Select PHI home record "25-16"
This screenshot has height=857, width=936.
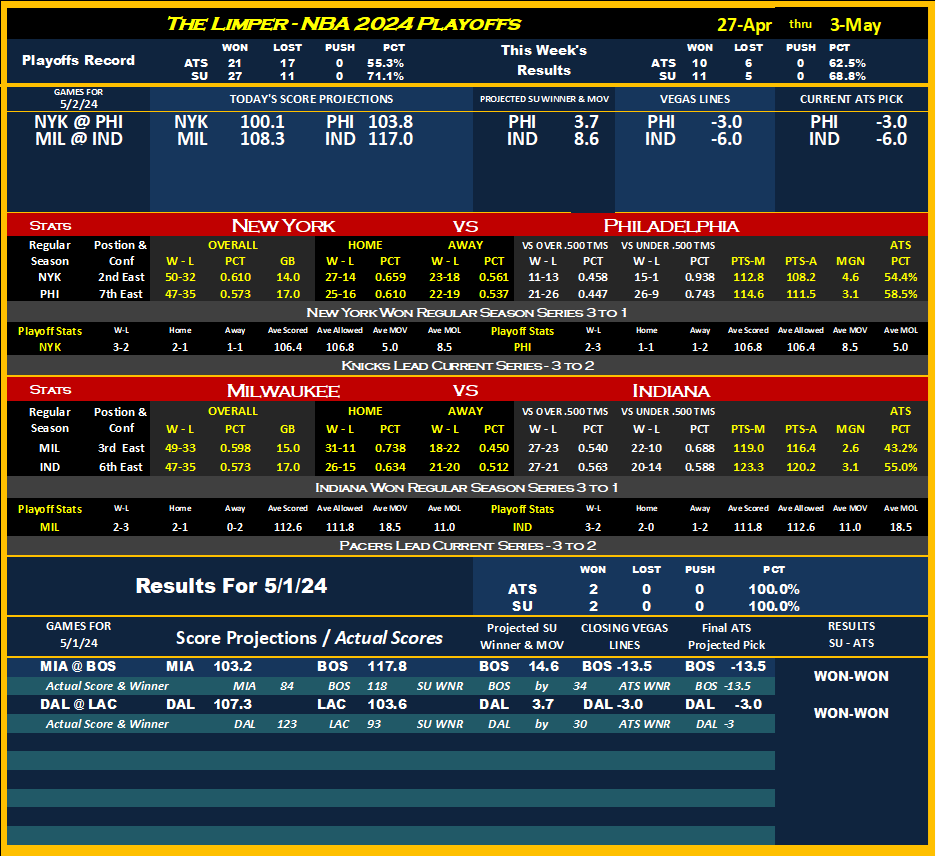[x=340, y=294]
